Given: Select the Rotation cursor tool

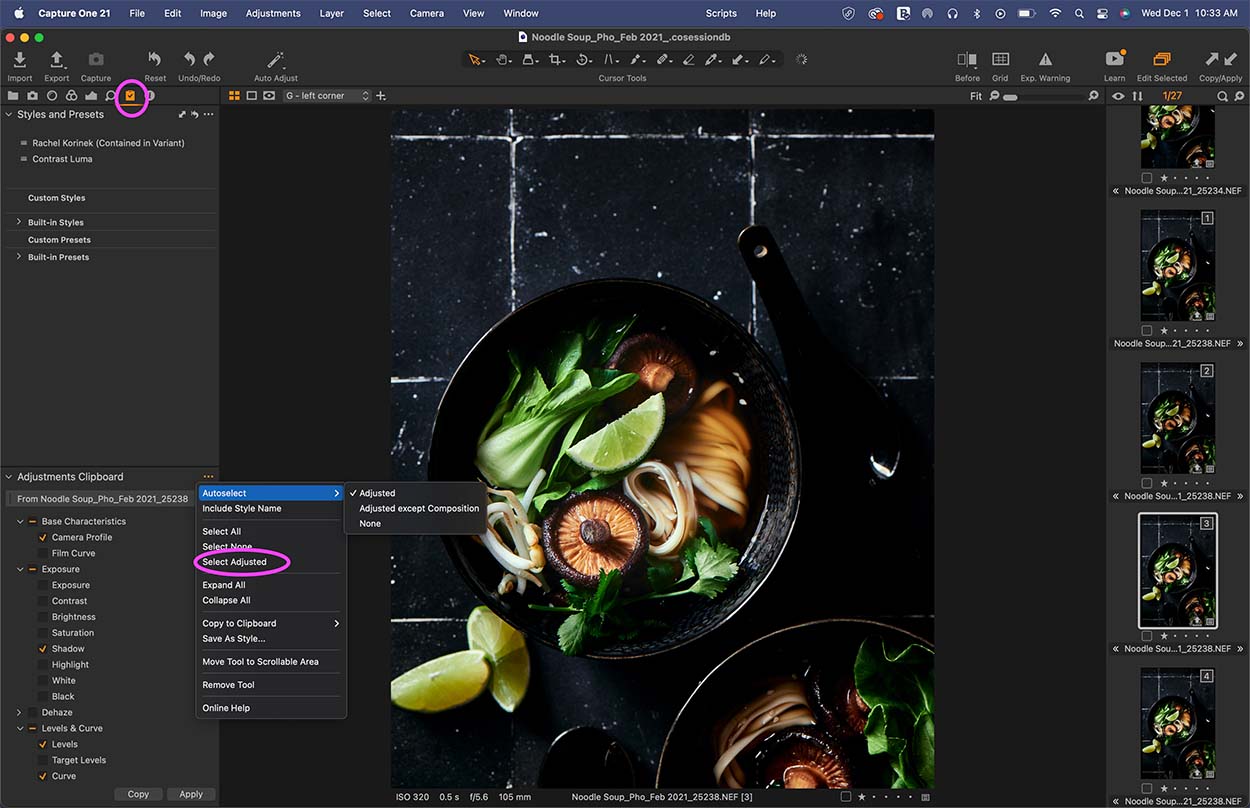Looking at the screenshot, I should [x=584, y=59].
